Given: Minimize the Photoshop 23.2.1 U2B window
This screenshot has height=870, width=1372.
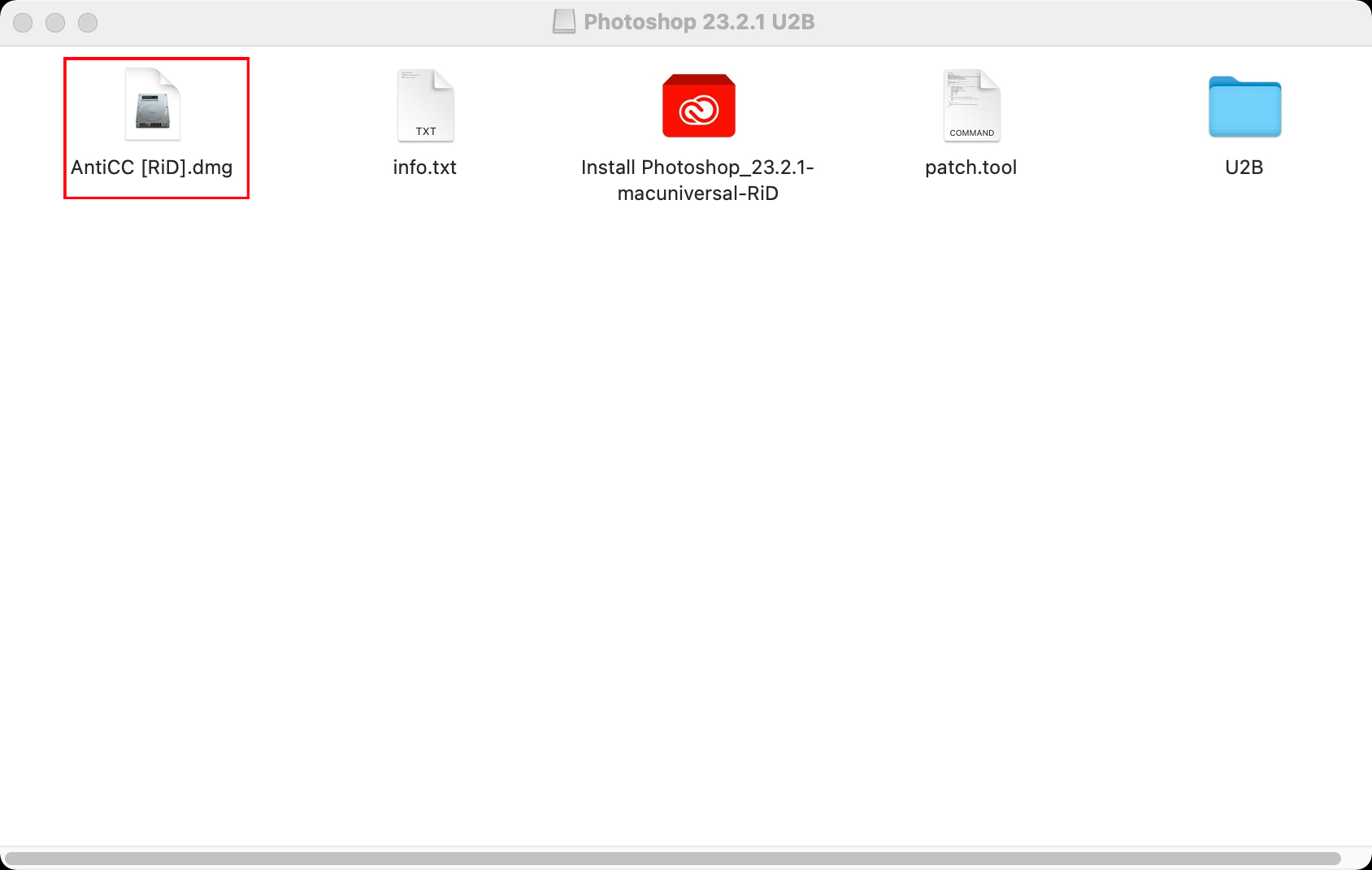Looking at the screenshot, I should tap(55, 23).
